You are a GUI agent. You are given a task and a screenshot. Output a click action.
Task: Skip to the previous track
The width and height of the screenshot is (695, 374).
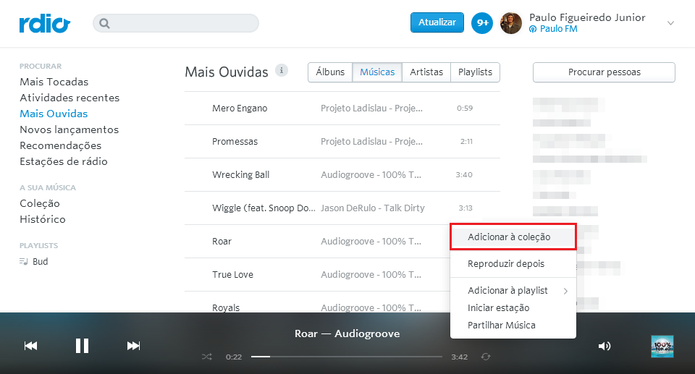click(31, 346)
